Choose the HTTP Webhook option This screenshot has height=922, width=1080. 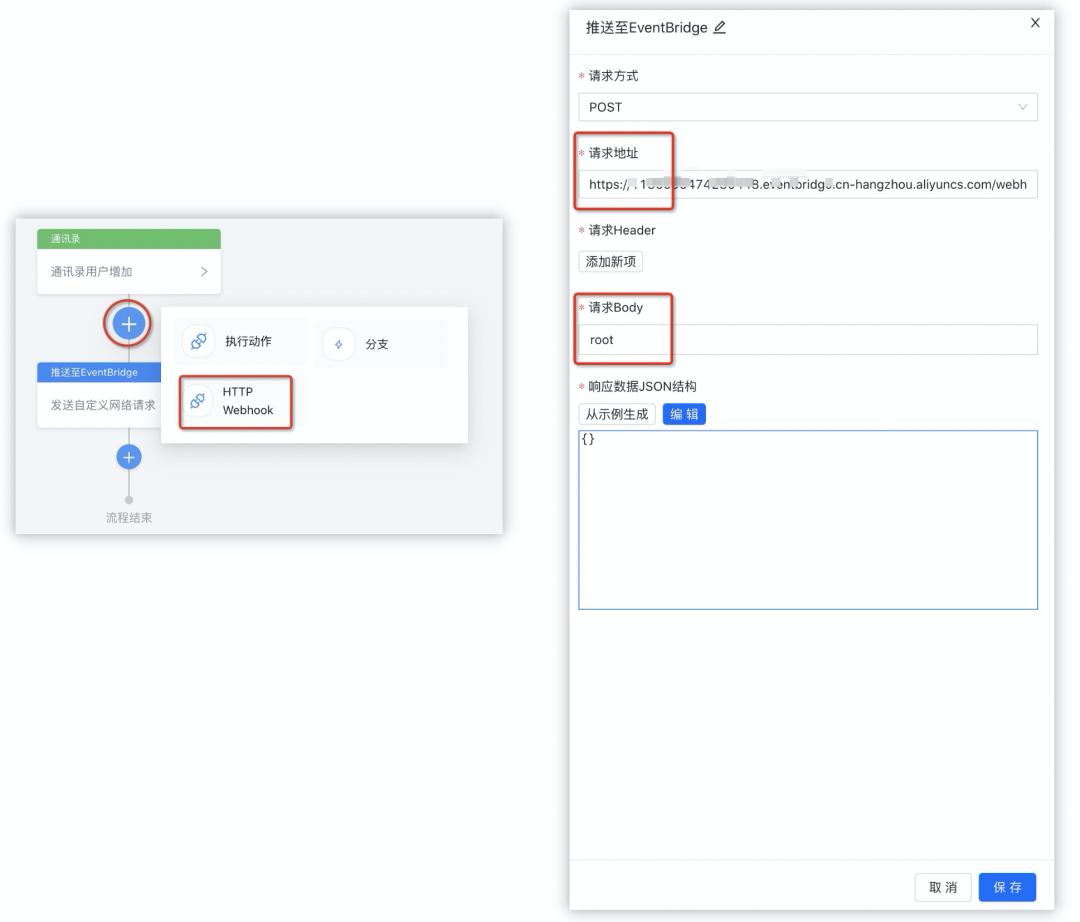(236, 401)
